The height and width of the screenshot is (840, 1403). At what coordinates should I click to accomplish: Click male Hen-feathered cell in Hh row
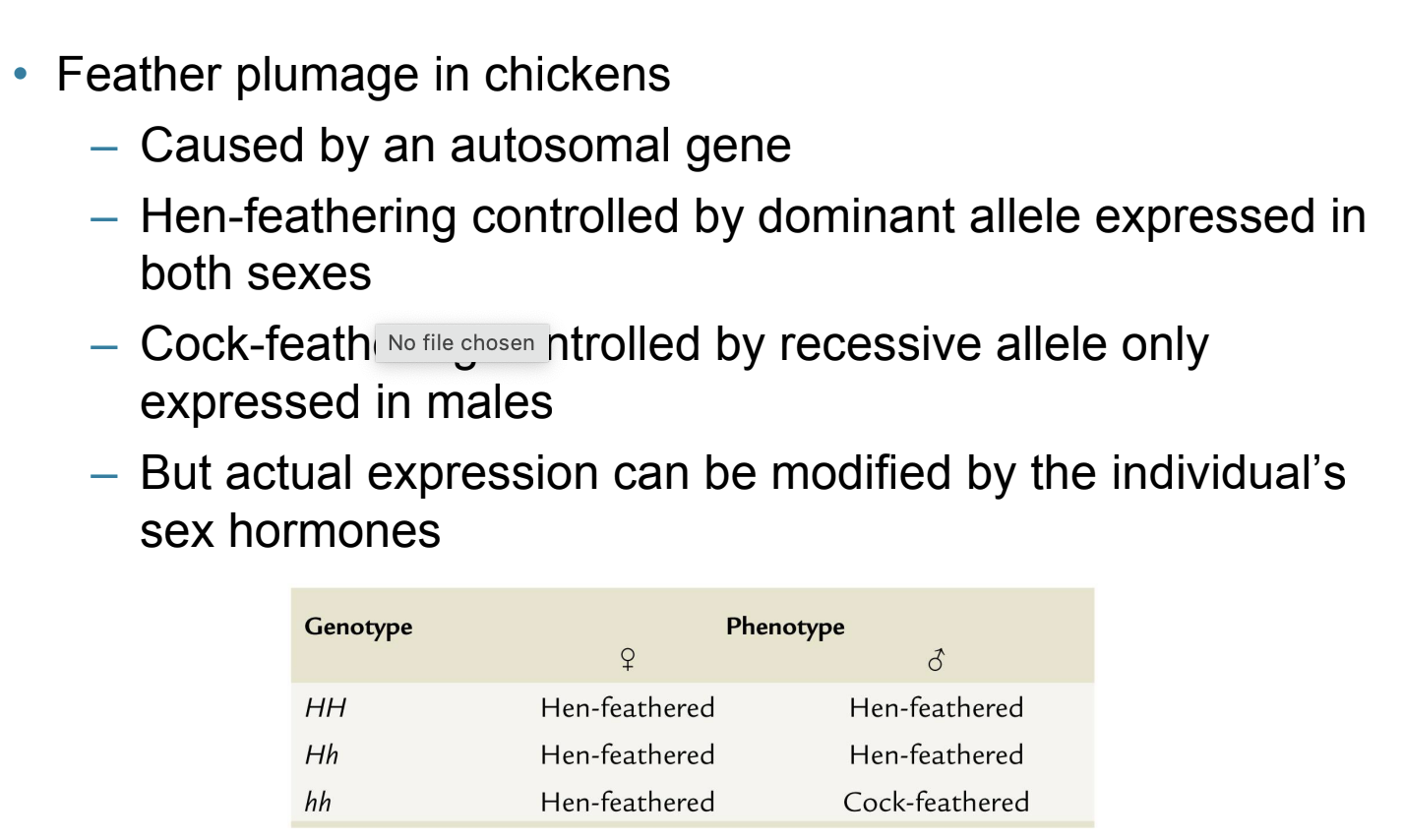[x=936, y=754]
